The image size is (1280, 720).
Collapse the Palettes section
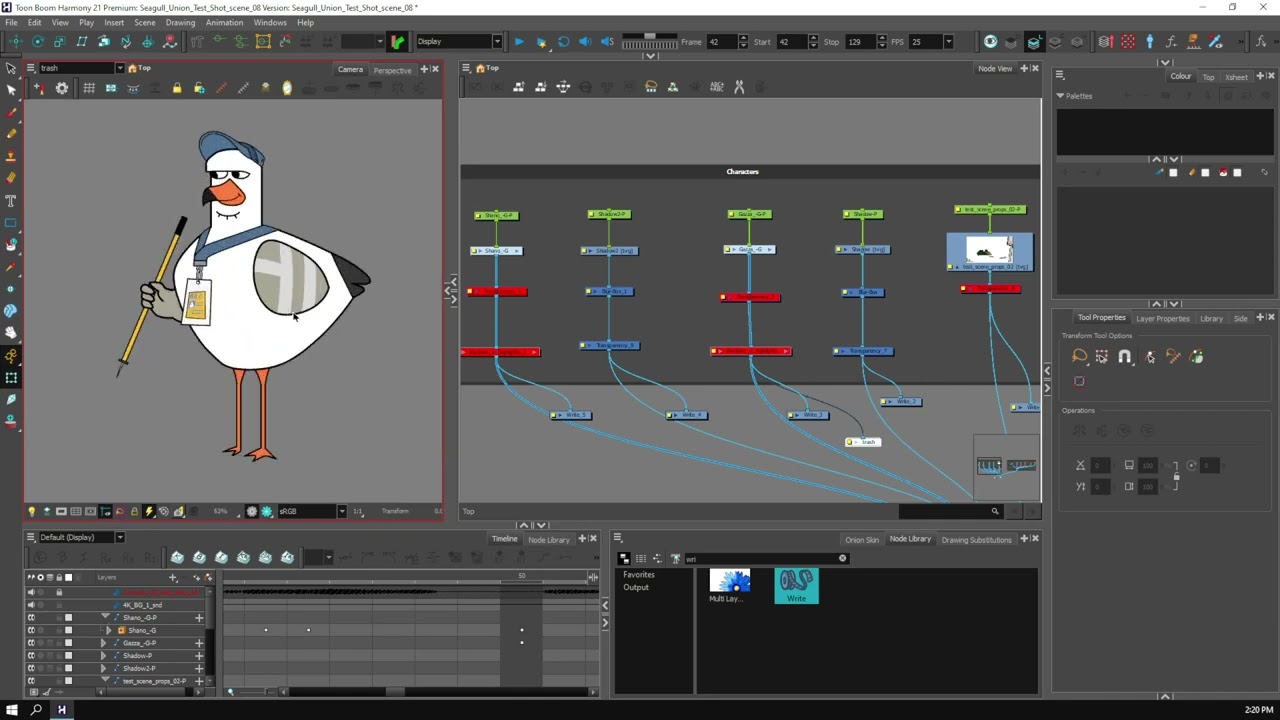pyautogui.click(x=1060, y=96)
